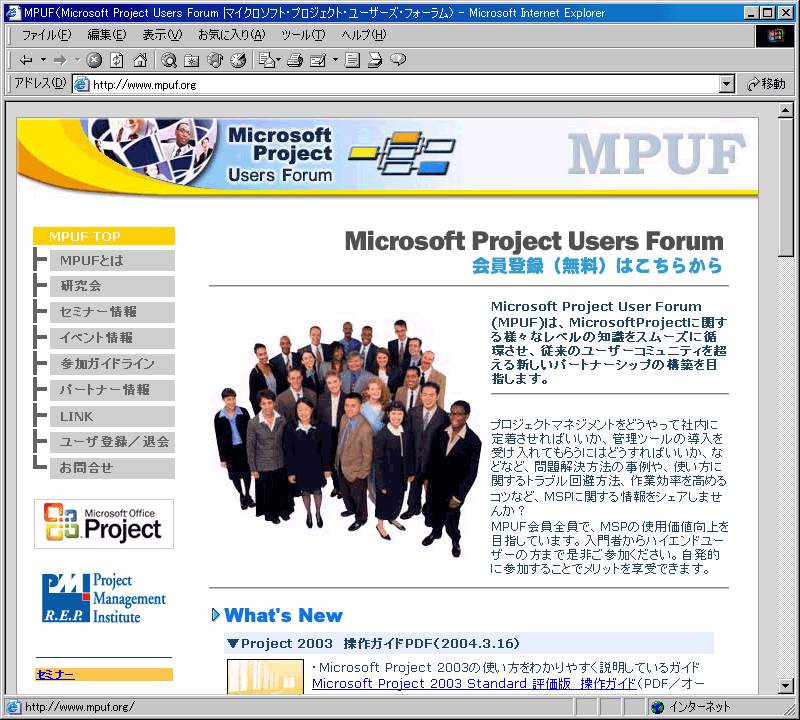
Task: Click the scanner-like toolbar icon
Action: [x=375, y=60]
